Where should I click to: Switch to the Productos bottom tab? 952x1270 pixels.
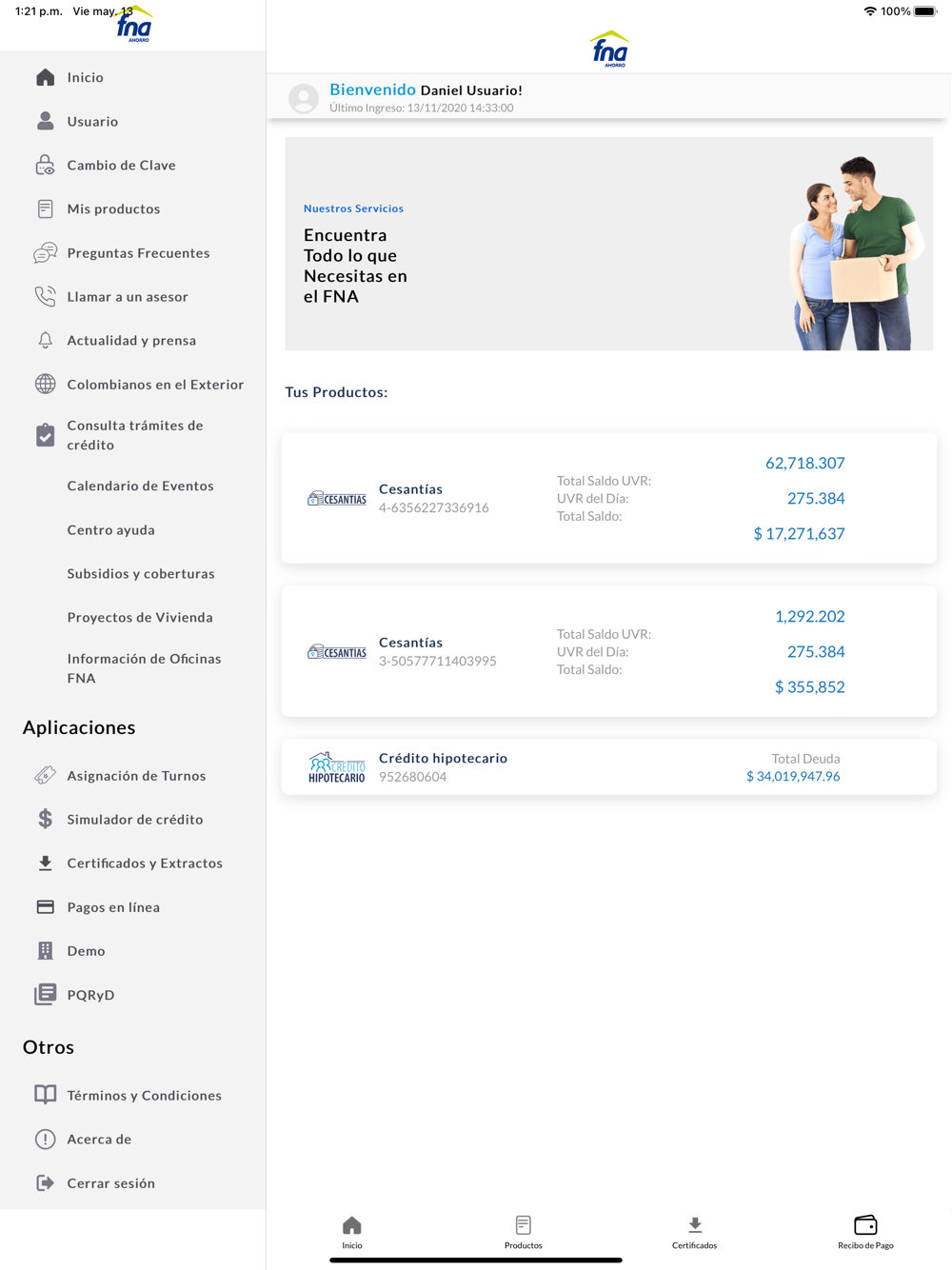click(523, 1232)
